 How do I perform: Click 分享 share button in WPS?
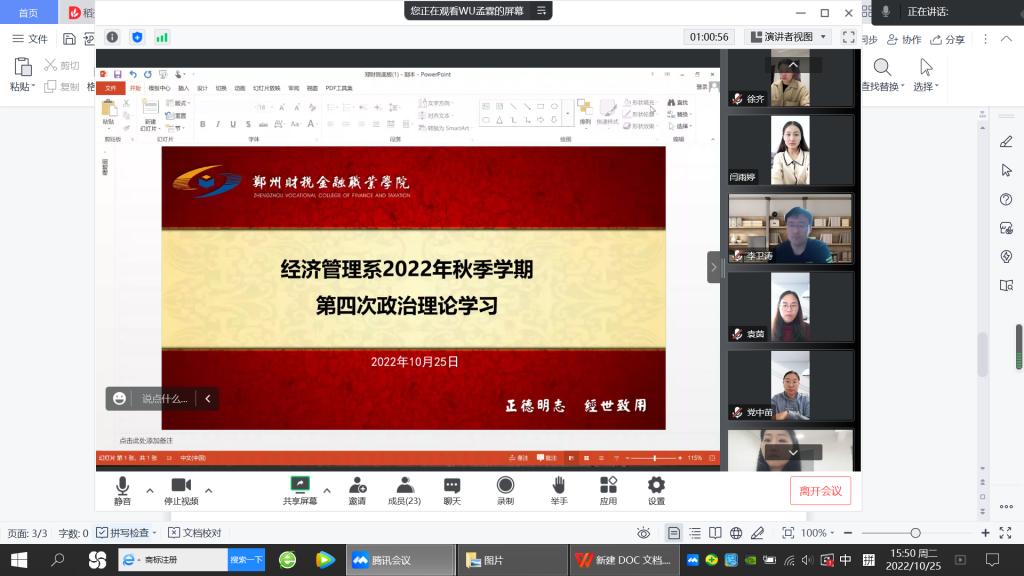click(x=948, y=40)
